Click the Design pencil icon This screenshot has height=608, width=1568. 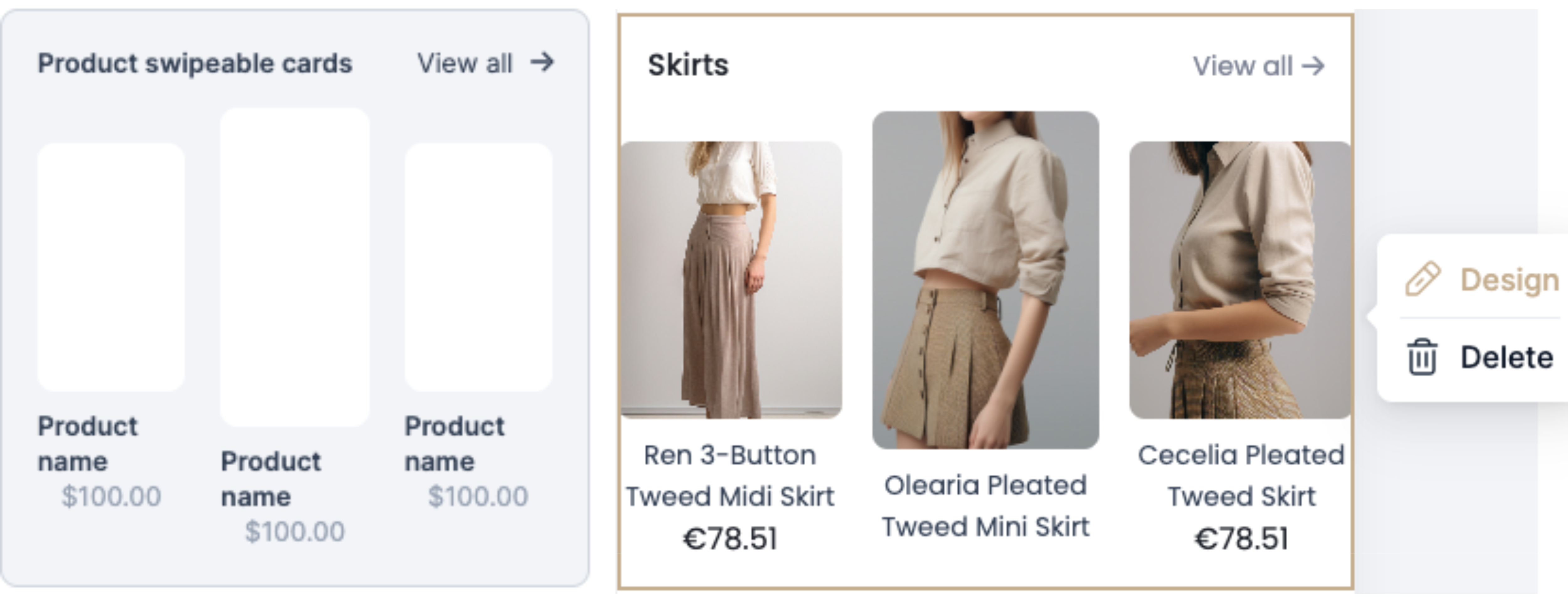(x=1422, y=279)
